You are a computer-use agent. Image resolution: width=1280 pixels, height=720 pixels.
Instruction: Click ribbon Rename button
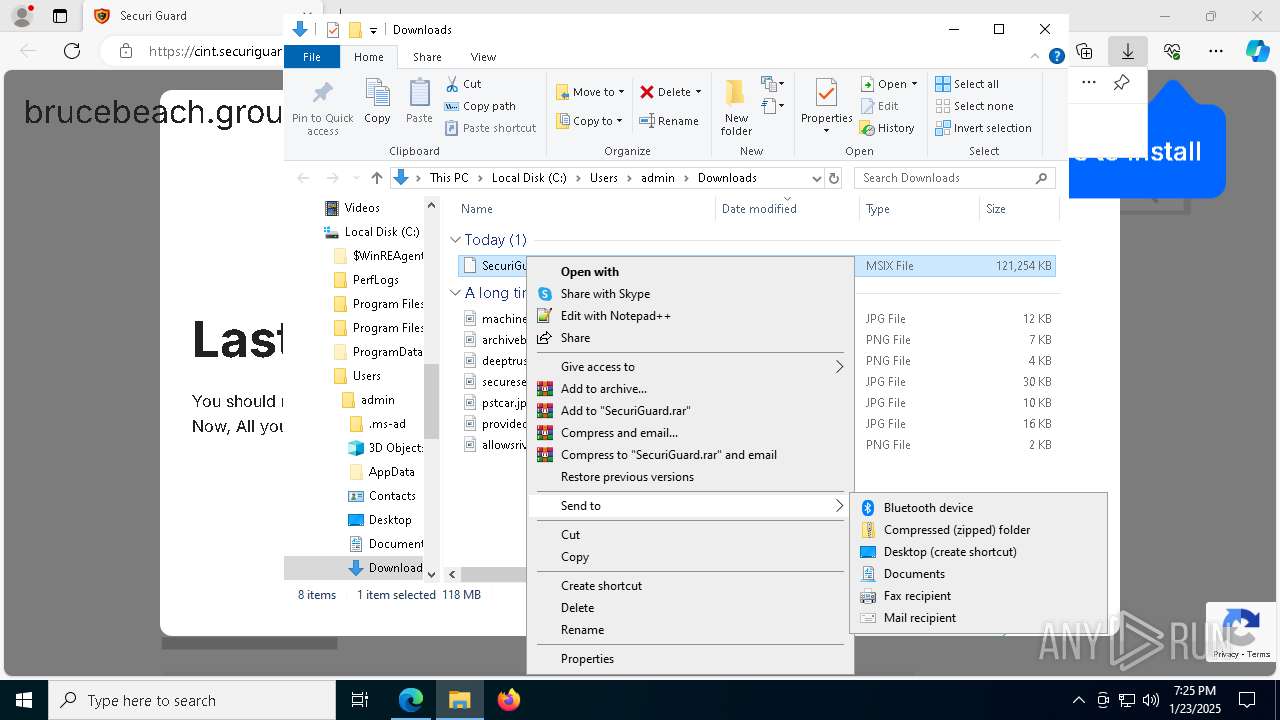click(x=669, y=121)
